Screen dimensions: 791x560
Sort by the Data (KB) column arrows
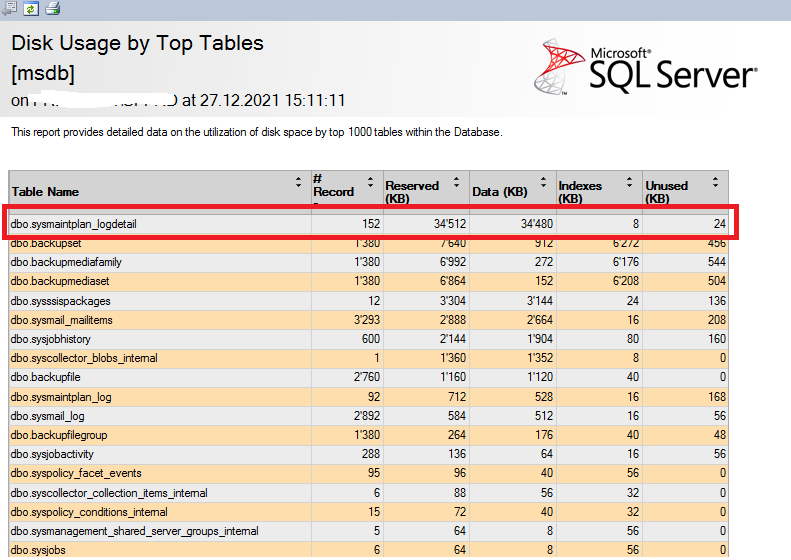pos(543,182)
